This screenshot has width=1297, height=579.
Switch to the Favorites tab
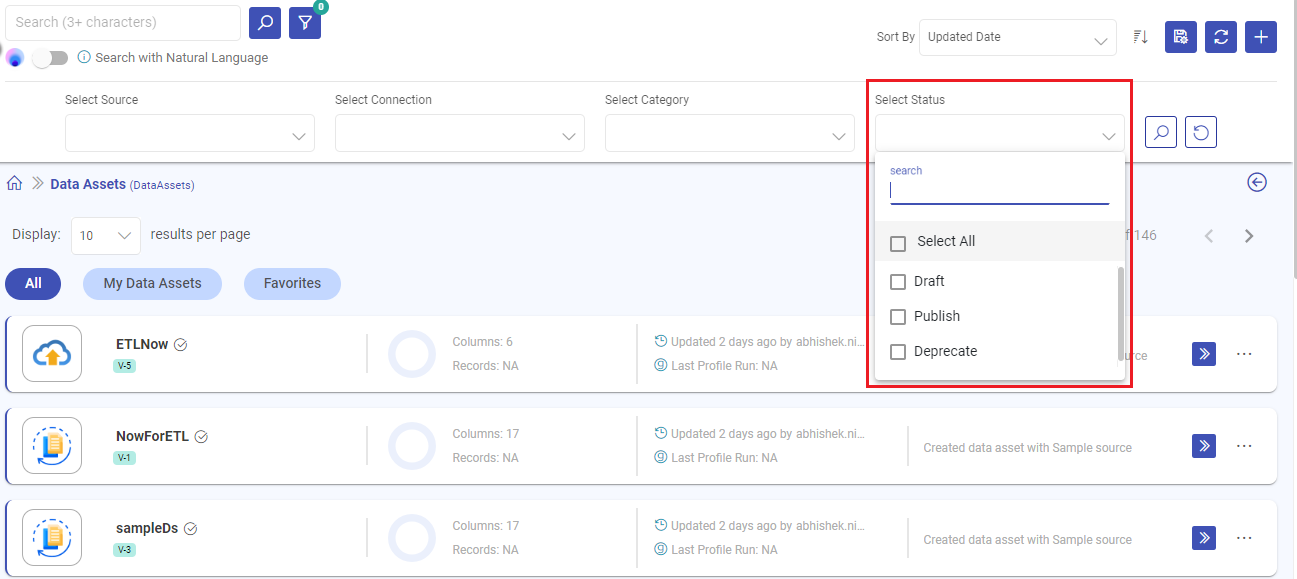pyautogui.click(x=292, y=283)
